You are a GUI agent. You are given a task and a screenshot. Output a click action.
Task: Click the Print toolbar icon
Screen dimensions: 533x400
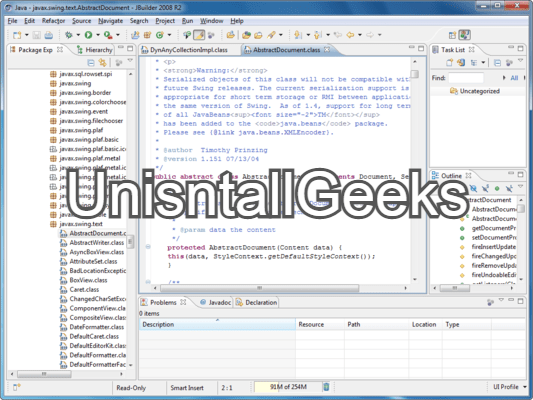click(49, 35)
